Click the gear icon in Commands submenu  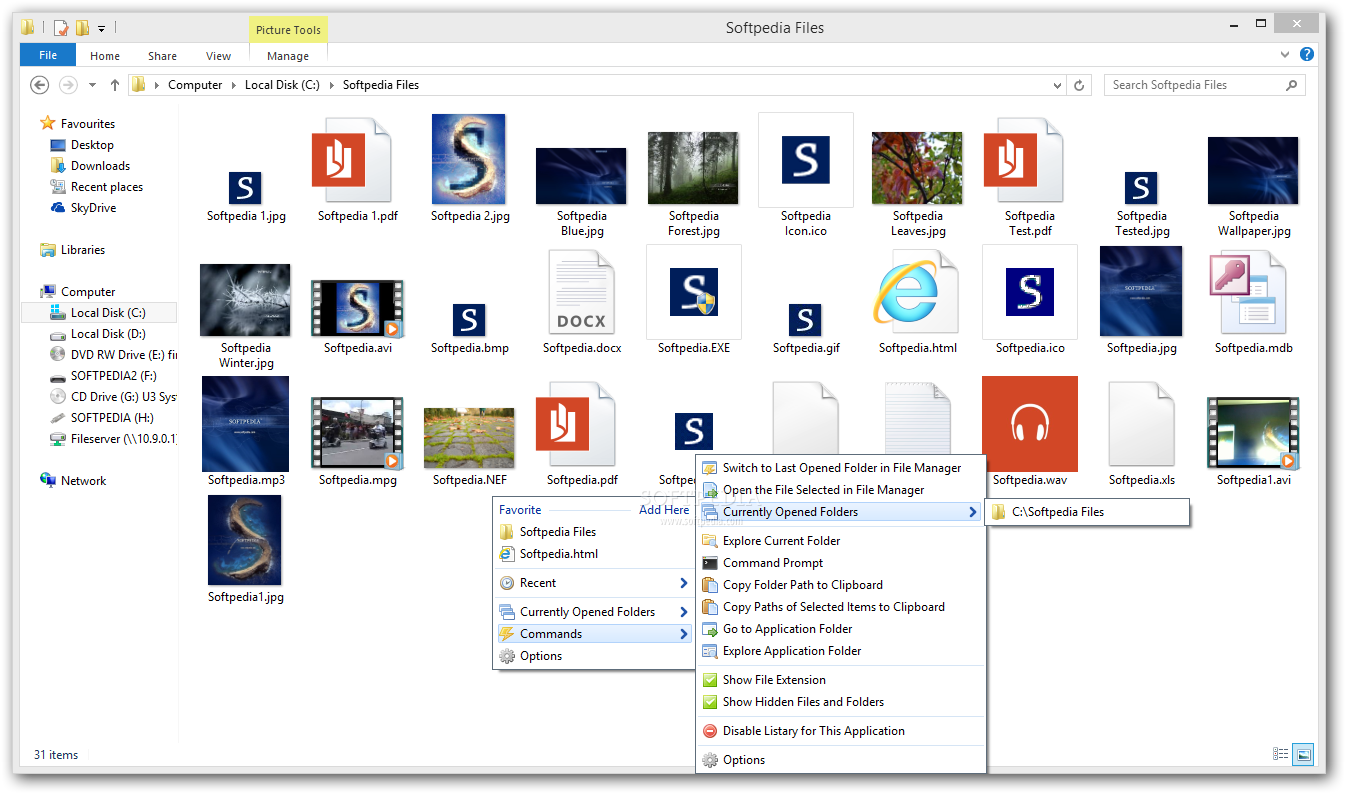(x=710, y=760)
